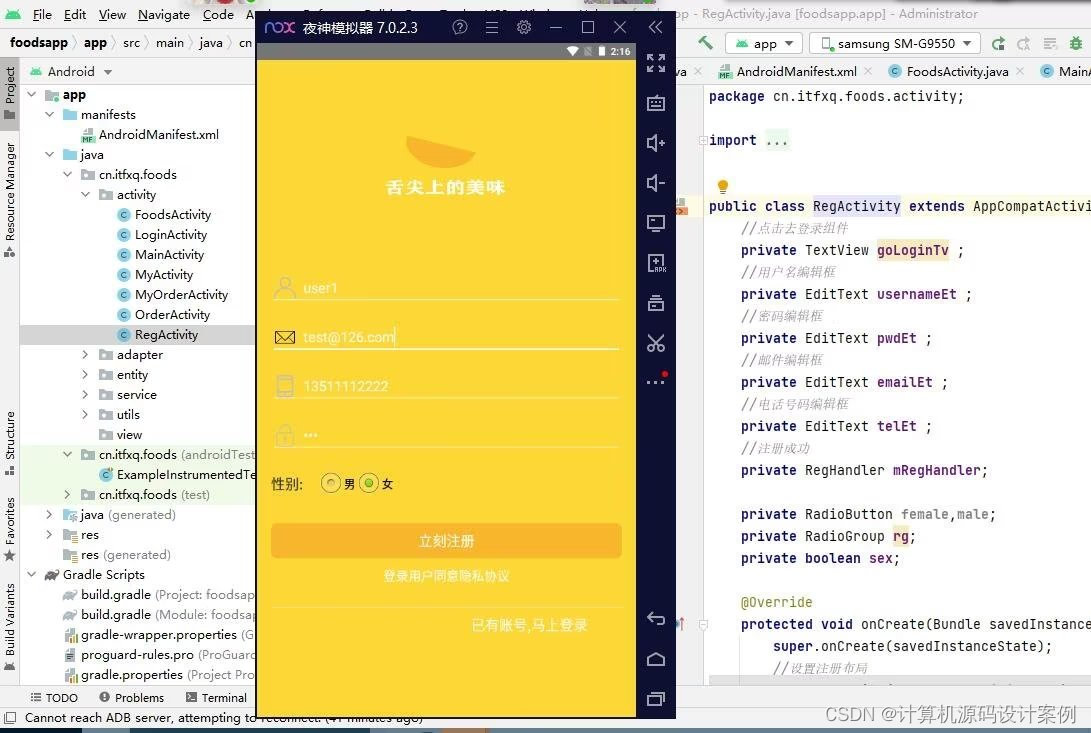
Task: Click the lightbulb intention icon in editor
Action: click(x=723, y=187)
